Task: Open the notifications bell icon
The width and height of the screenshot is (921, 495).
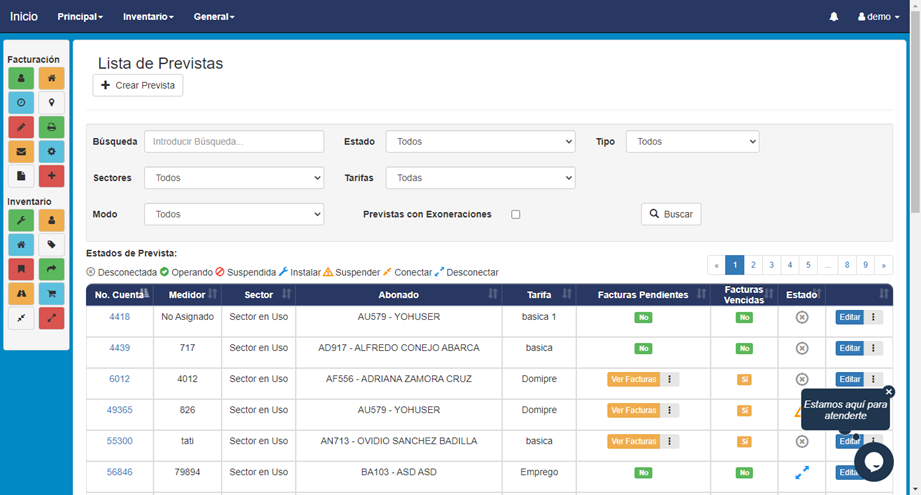Action: [833, 16]
